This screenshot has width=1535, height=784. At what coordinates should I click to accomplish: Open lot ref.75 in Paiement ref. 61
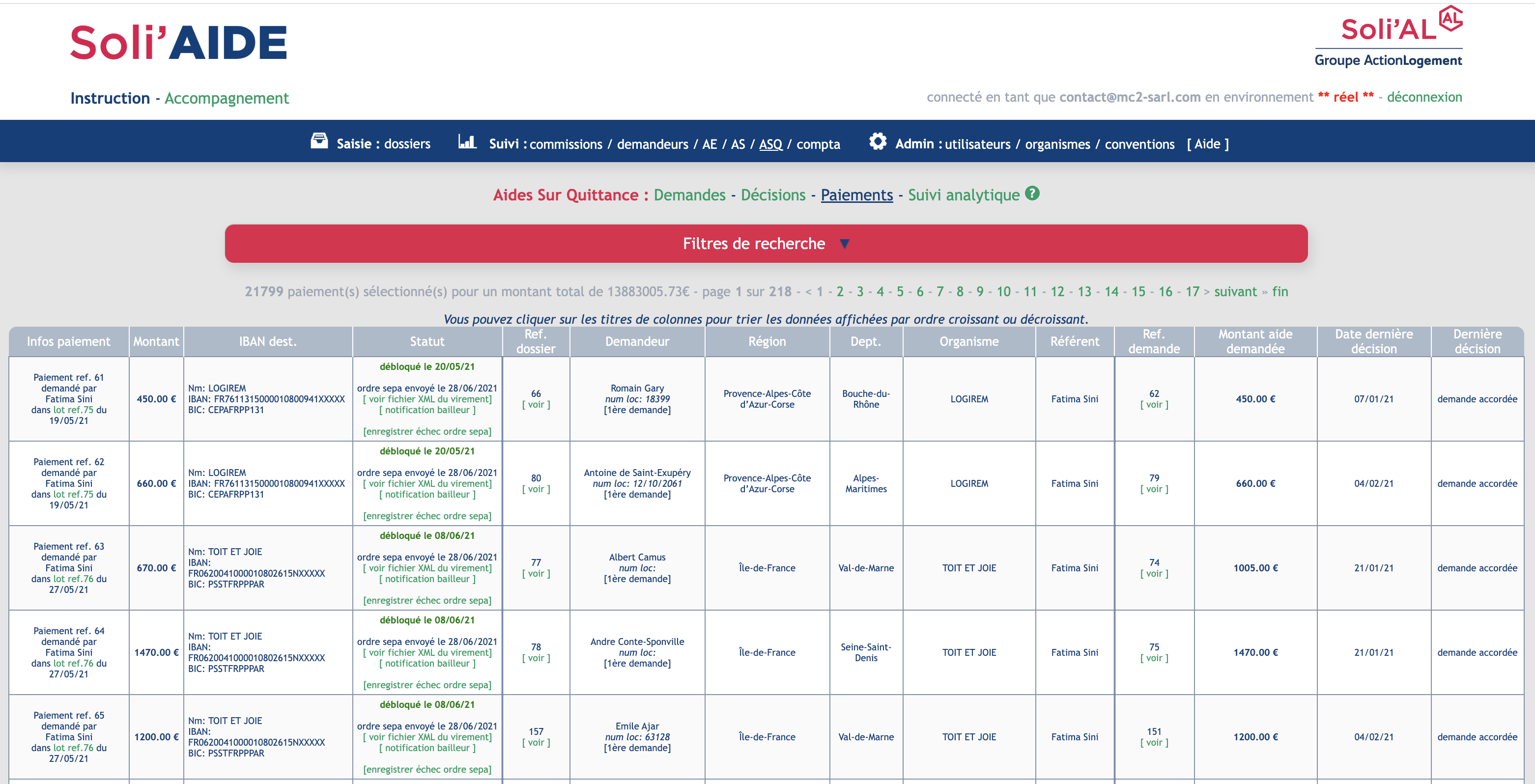[x=73, y=410]
